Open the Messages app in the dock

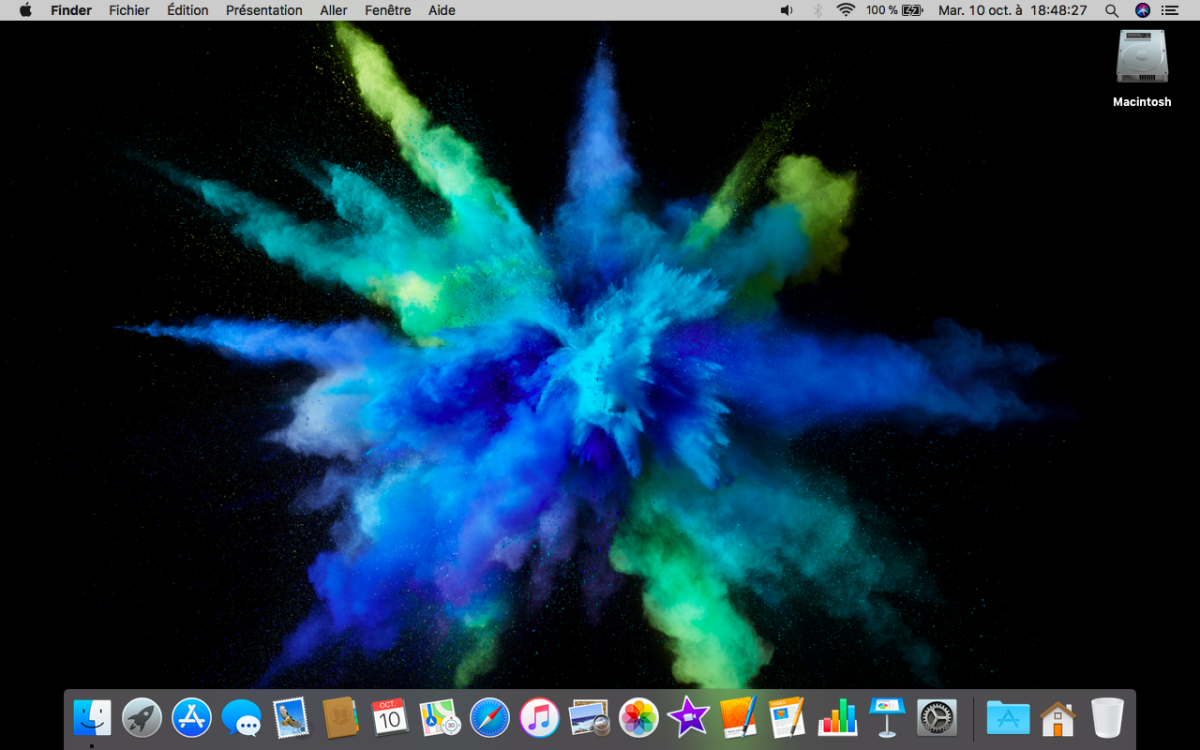[x=241, y=717]
